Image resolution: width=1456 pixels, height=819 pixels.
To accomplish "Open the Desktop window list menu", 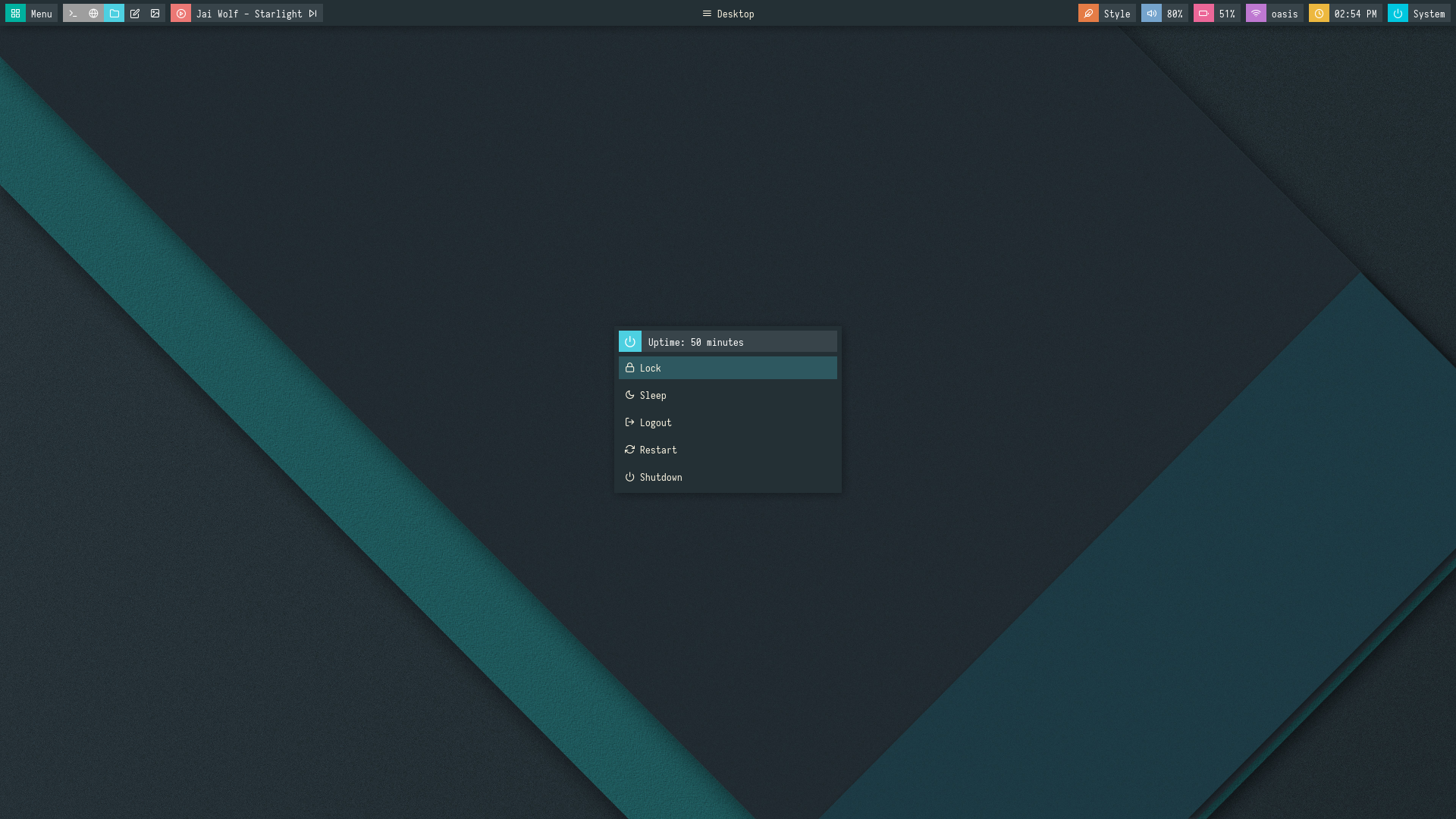I will (x=728, y=14).
